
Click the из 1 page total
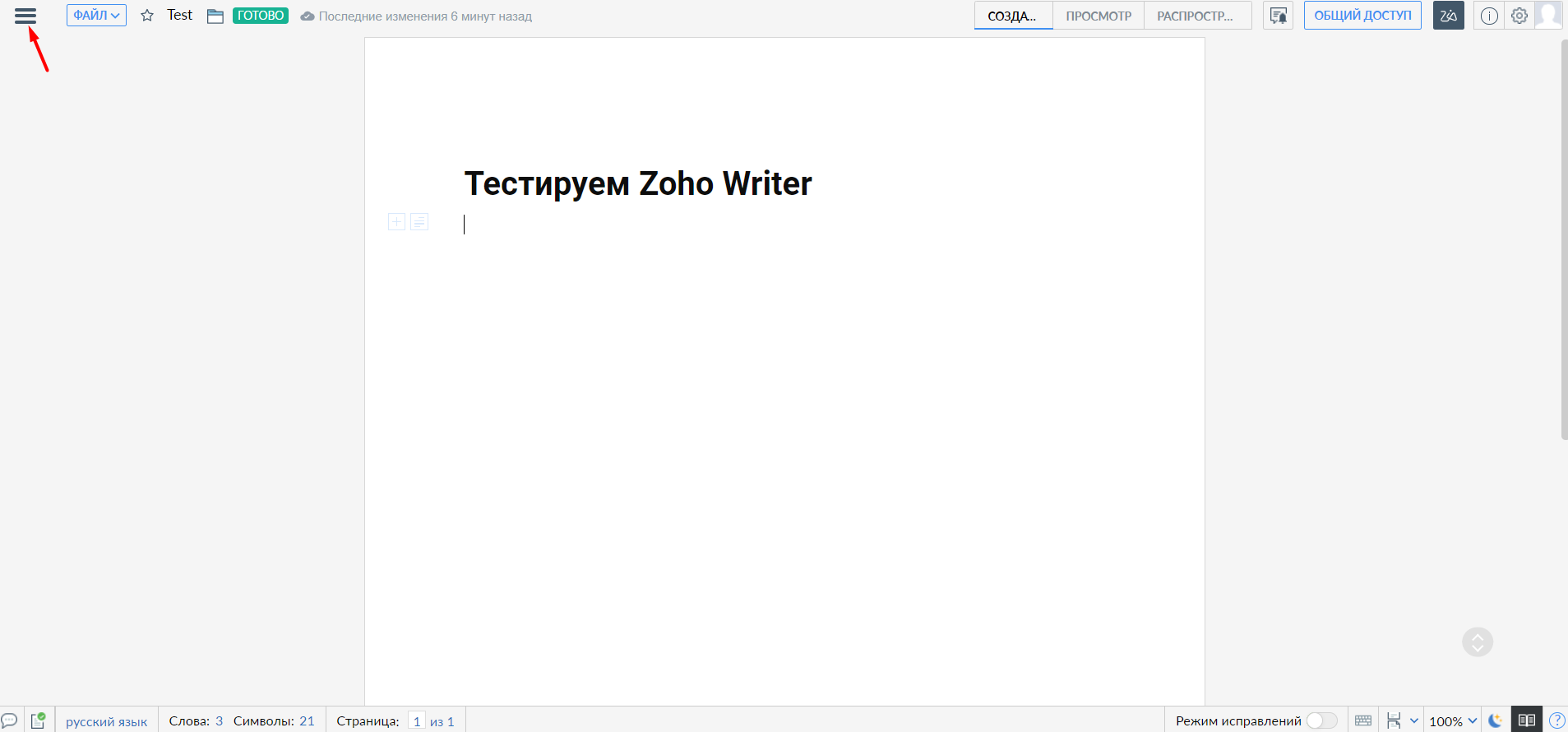coord(442,721)
